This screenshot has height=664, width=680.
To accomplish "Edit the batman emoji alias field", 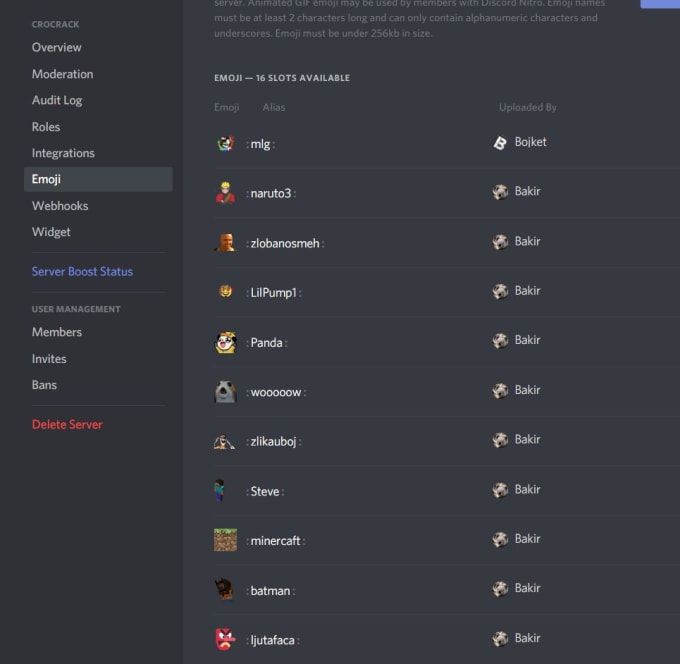I will [270, 590].
